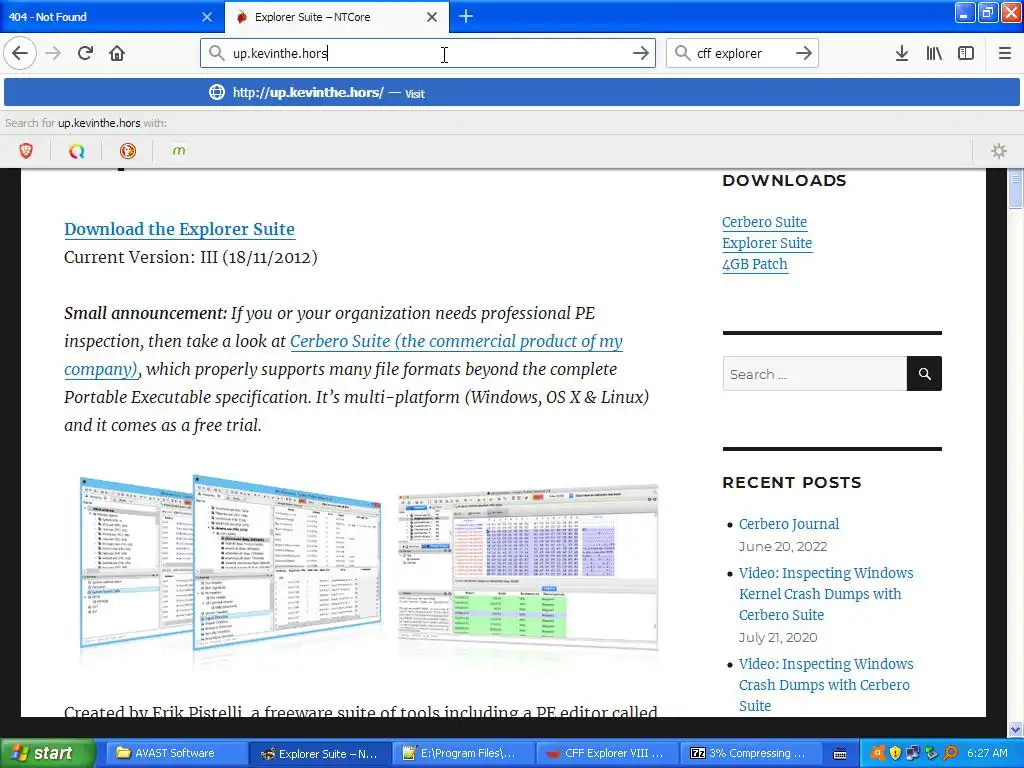
Task: Open the Cerbero Suite downloads link
Action: pyautogui.click(x=764, y=222)
